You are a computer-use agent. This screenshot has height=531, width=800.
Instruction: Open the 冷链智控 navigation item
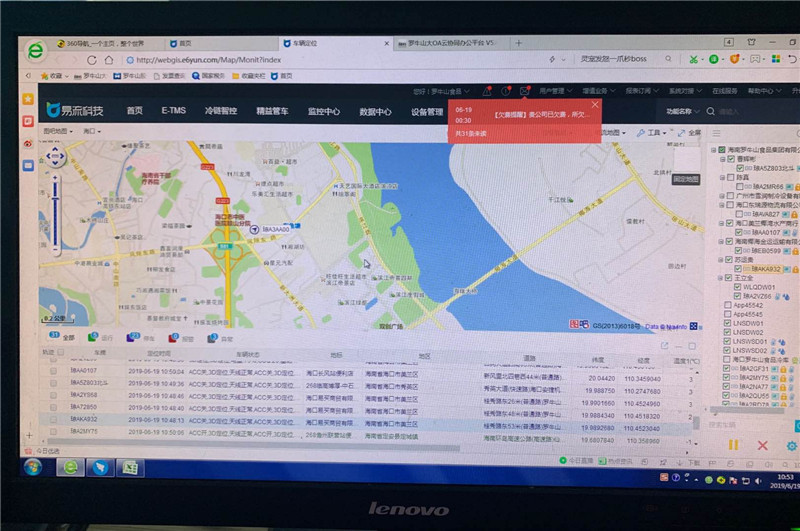[x=220, y=111]
